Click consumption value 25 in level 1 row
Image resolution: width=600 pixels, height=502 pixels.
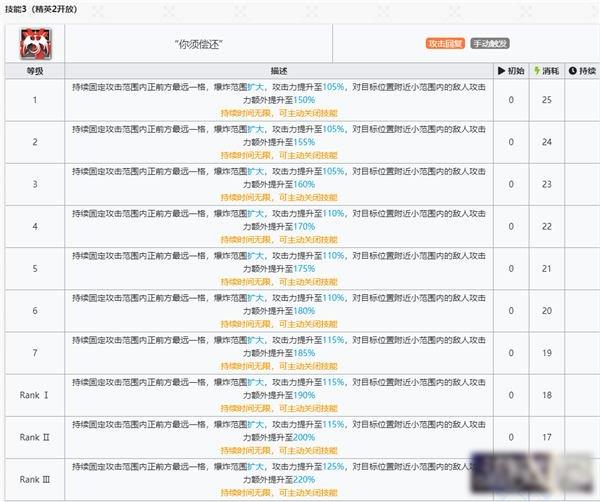547,100
